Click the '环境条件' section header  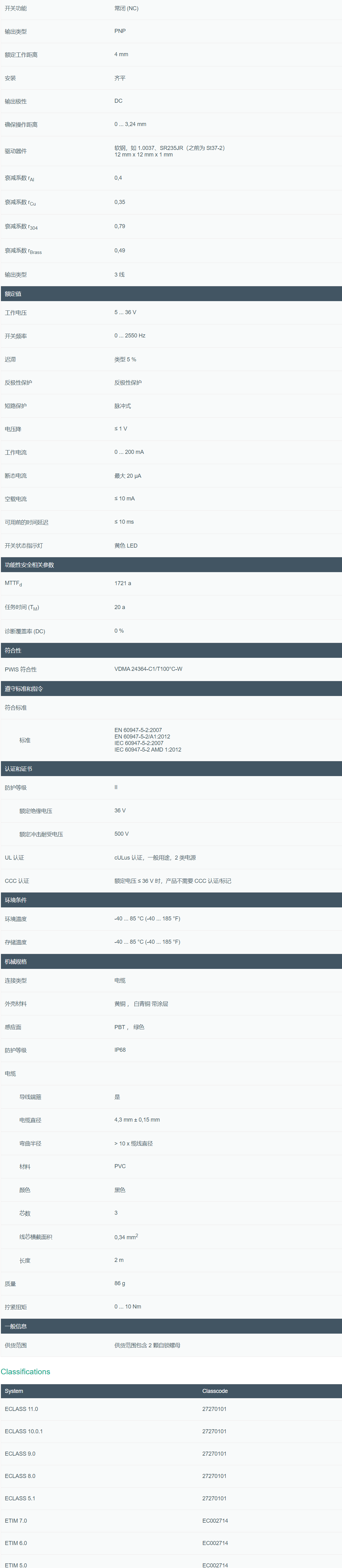tap(171, 900)
